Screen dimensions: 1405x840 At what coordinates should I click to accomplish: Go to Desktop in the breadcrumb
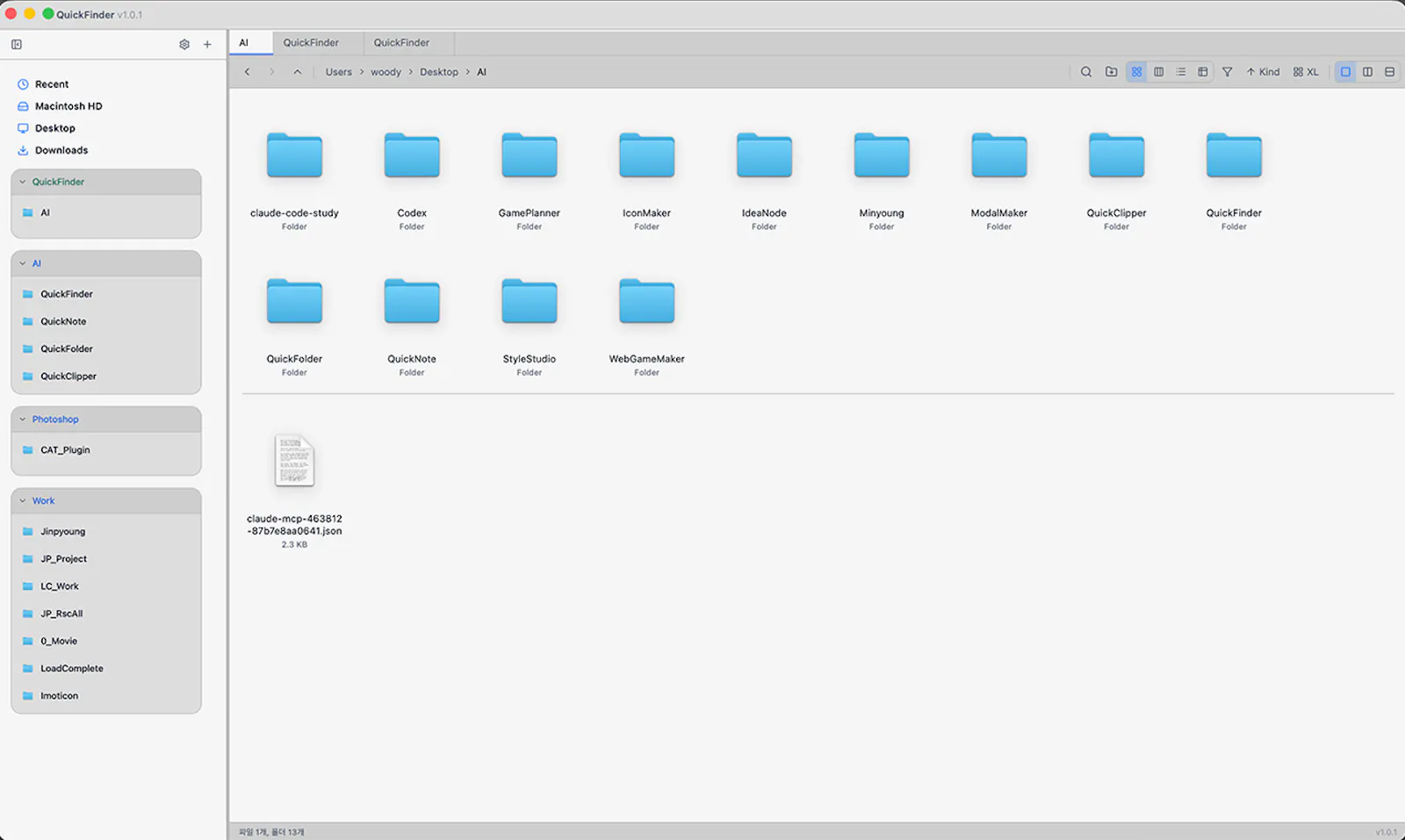point(439,72)
